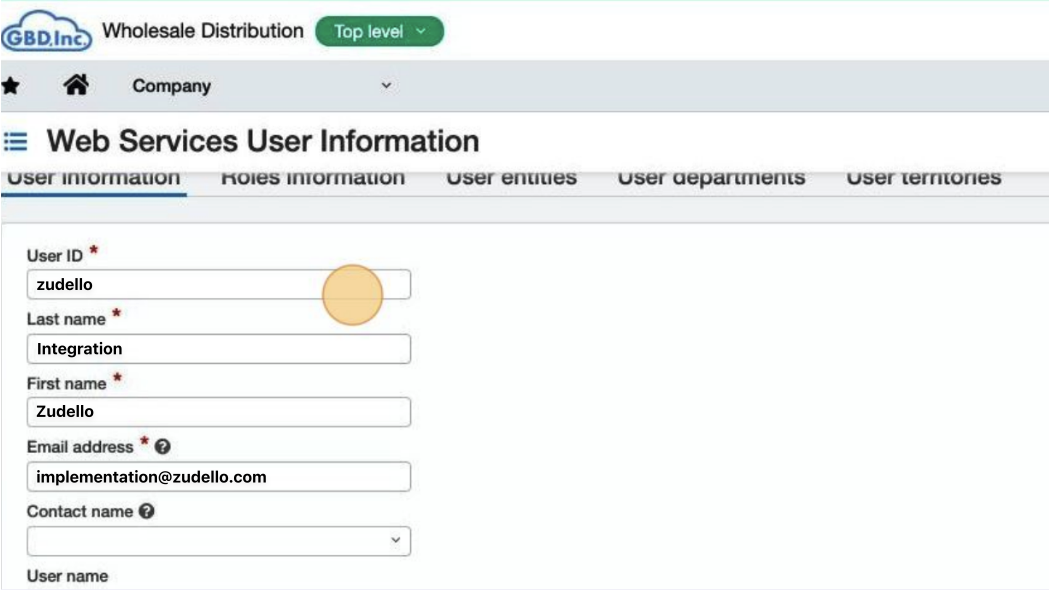Screen dimensions: 1049x597
Task: Open the User entities tab
Action: pyautogui.click(x=511, y=179)
